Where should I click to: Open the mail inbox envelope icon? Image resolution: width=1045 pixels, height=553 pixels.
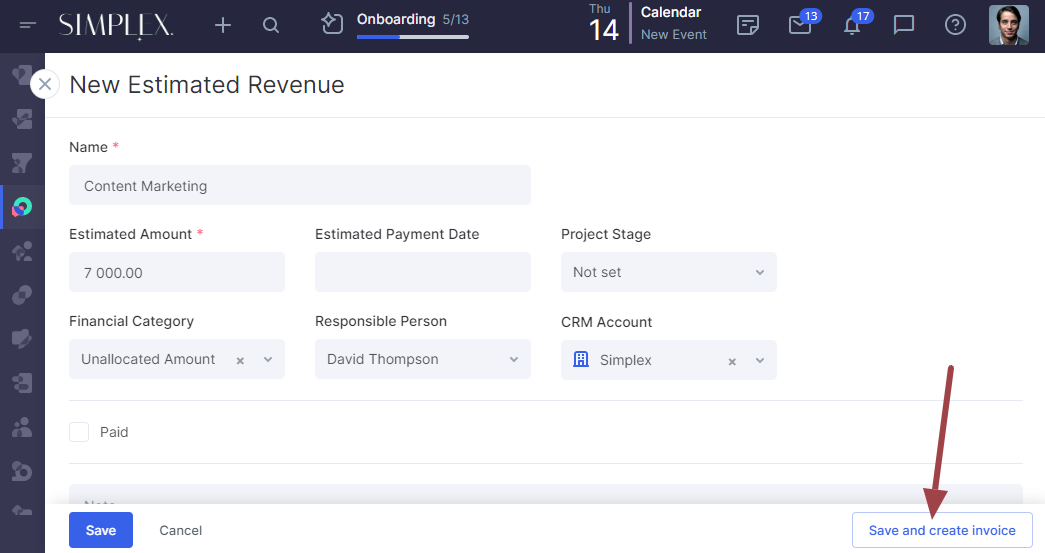800,25
